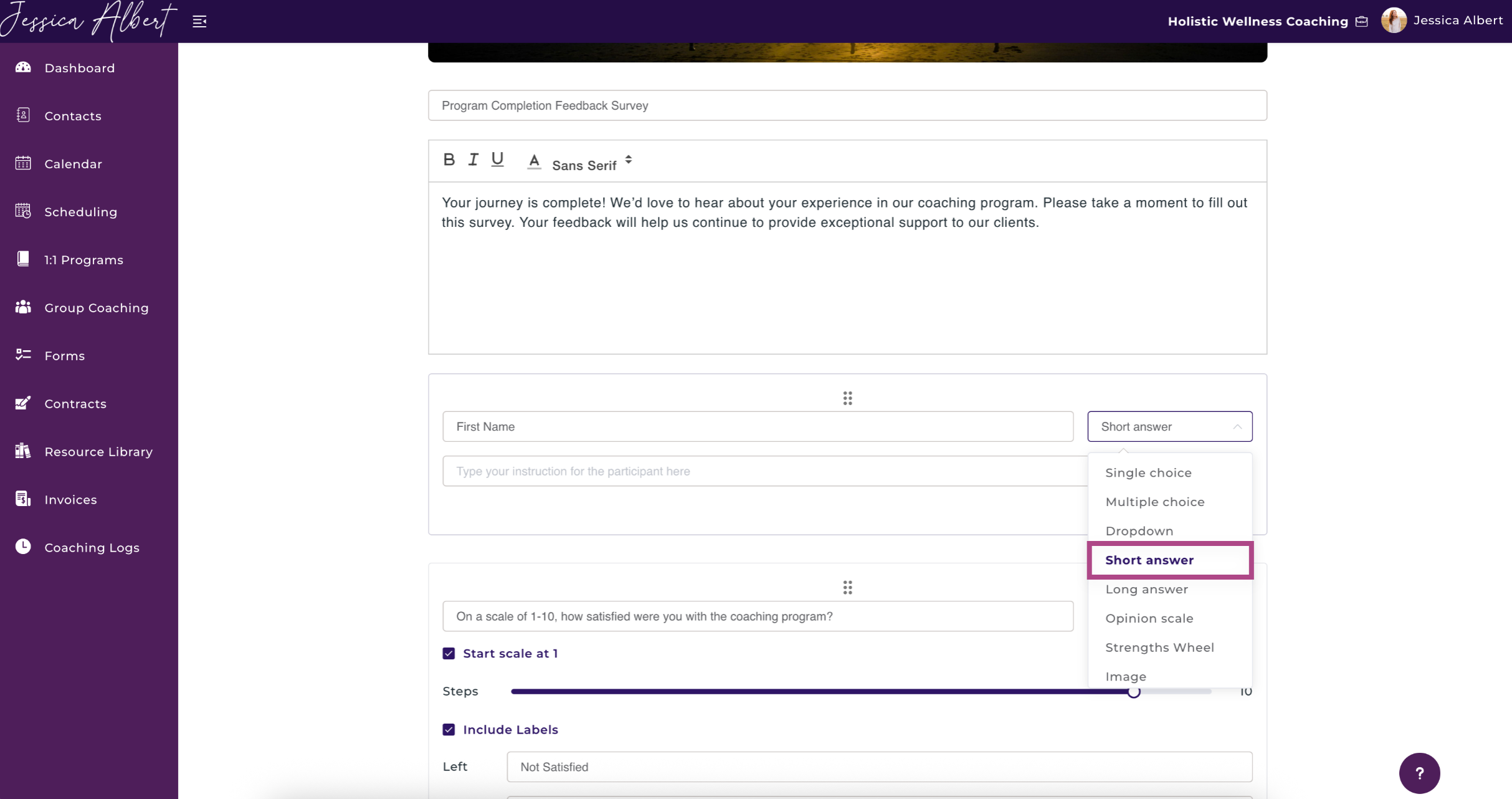Viewport: 1512px width, 799px height.
Task: Choose Image from the type list
Action: (x=1169, y=676)
